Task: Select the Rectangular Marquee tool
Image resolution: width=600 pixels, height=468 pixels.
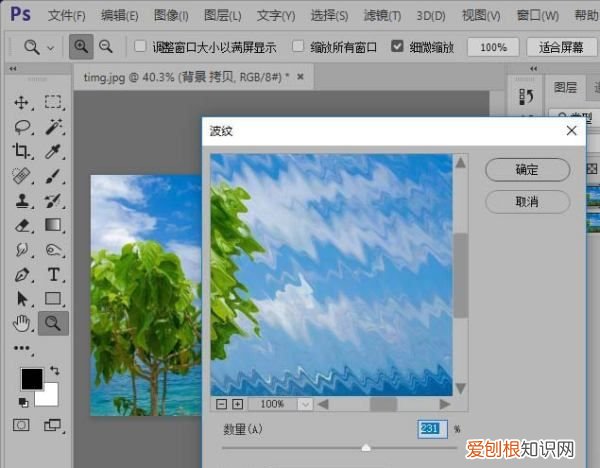Action: coord(53,102)
